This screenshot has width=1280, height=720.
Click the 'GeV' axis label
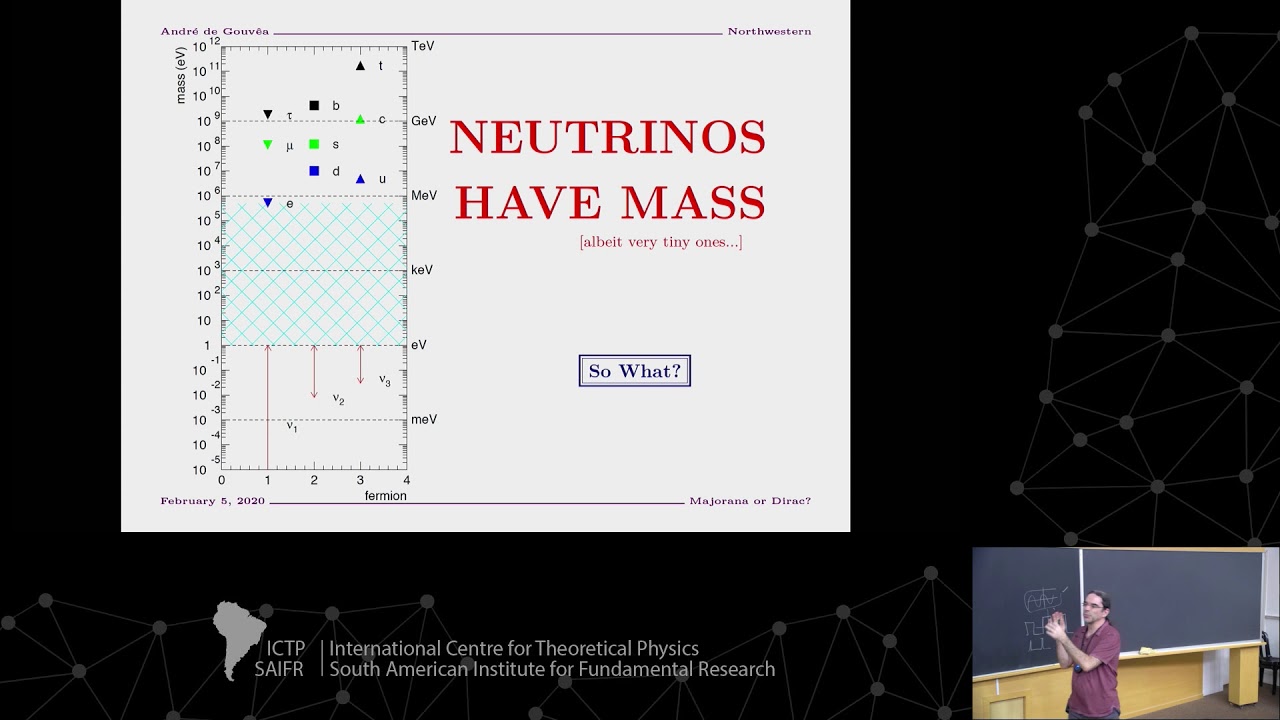tap(424, 121)
